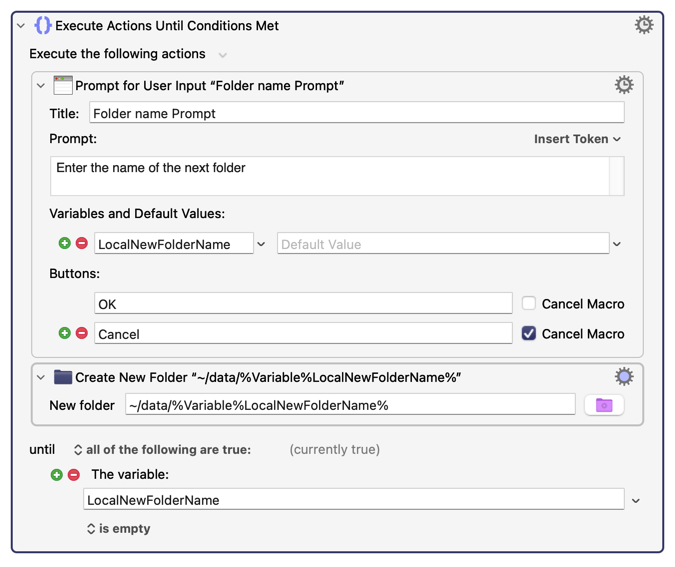Open 'all of the following are true' popup

[162, 450]
